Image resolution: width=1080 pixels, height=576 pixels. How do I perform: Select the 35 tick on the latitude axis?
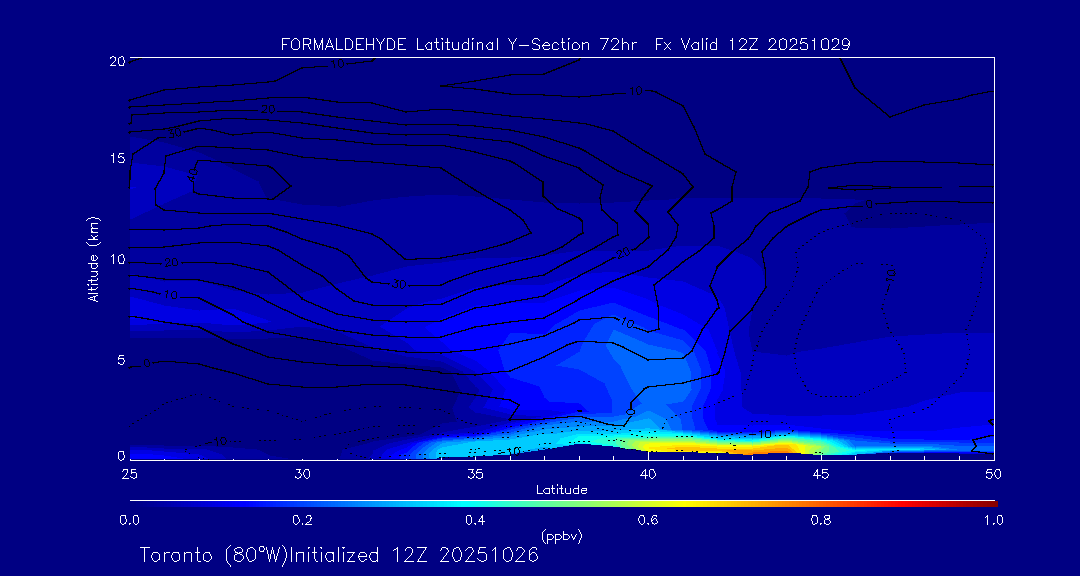475,473
